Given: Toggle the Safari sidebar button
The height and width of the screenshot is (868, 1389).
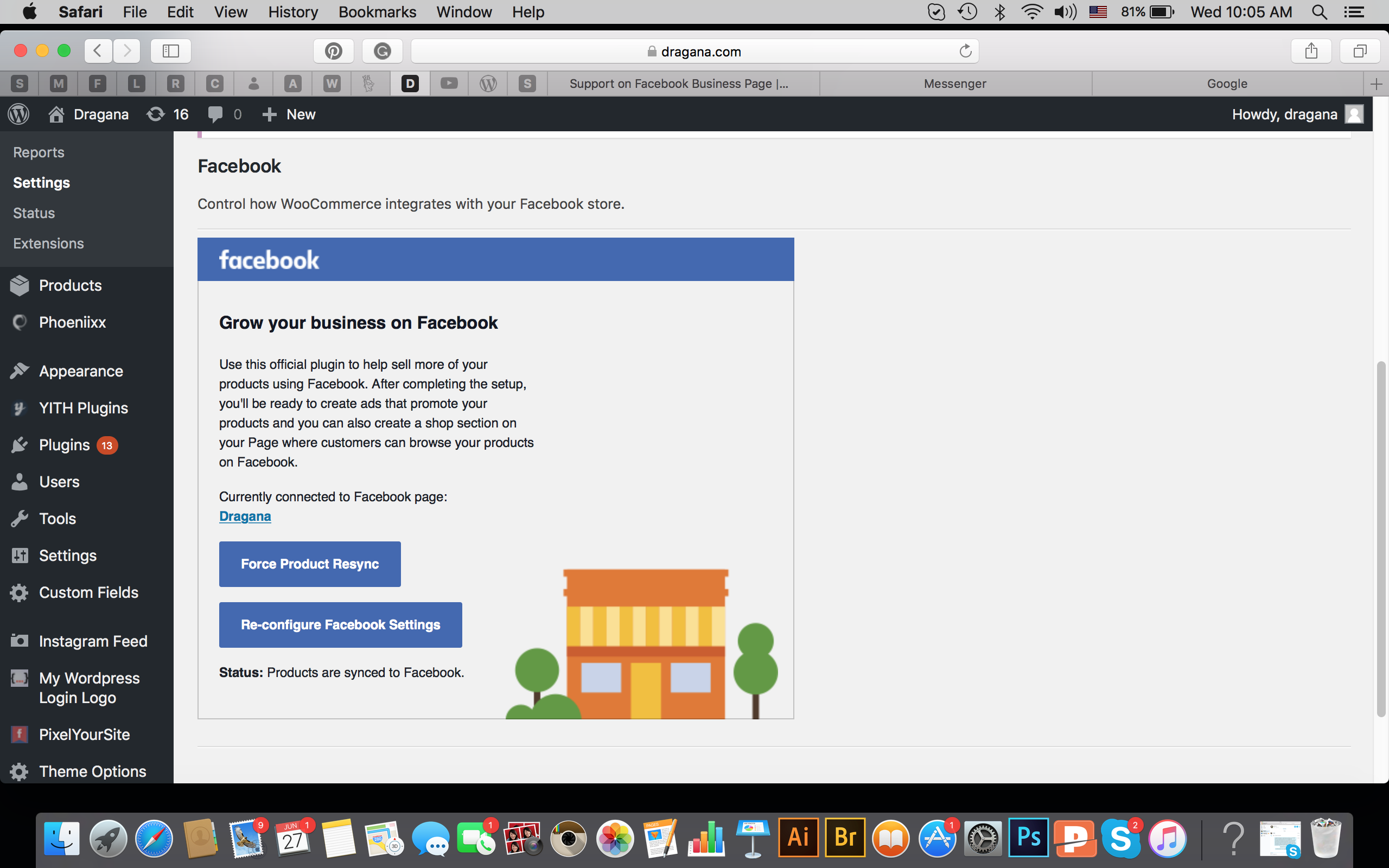Looking at the screenshot, I should click(x=170, y=51).
